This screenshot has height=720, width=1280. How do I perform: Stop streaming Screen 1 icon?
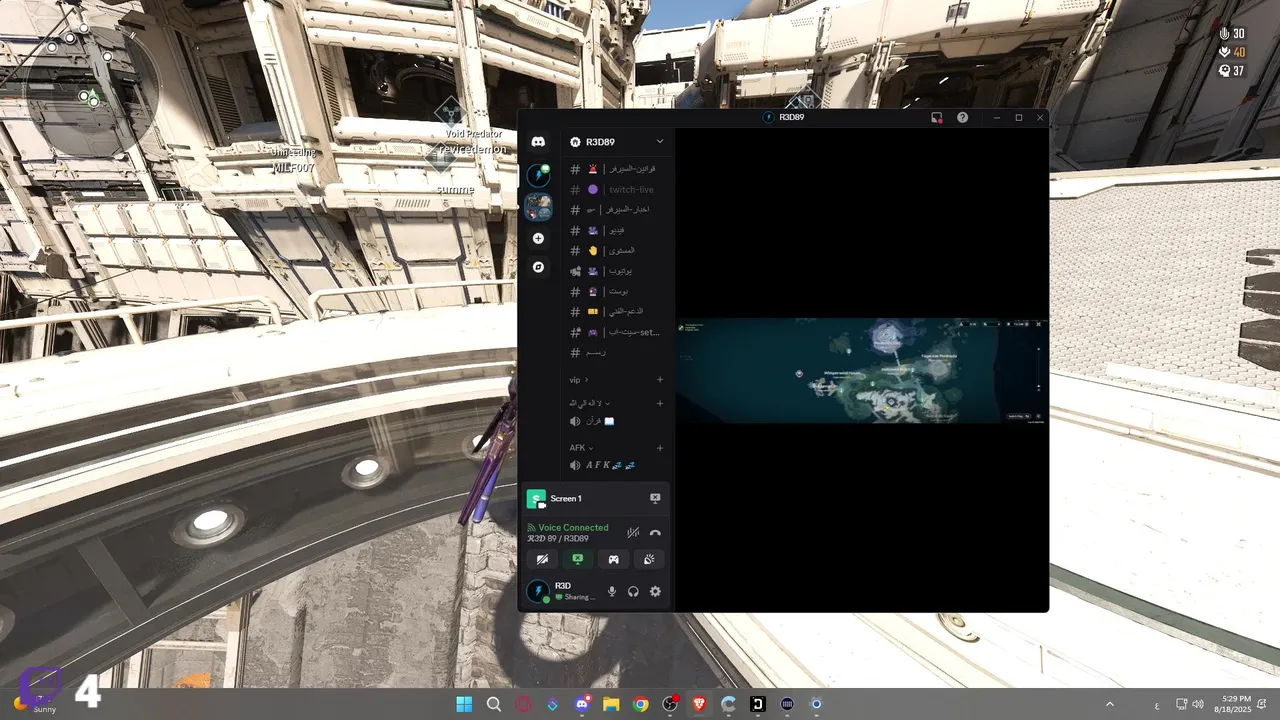[x=655, y=498]
